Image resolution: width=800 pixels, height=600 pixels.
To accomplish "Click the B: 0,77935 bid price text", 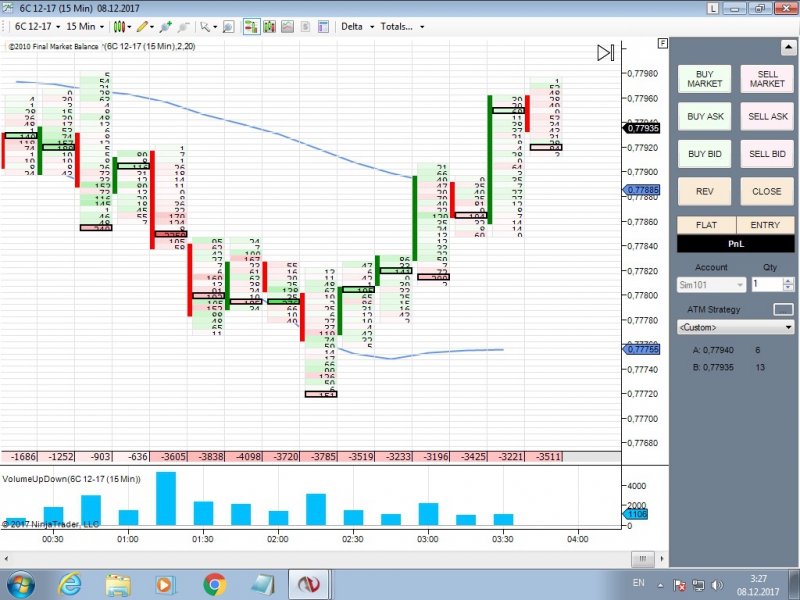I will point(713,367).
